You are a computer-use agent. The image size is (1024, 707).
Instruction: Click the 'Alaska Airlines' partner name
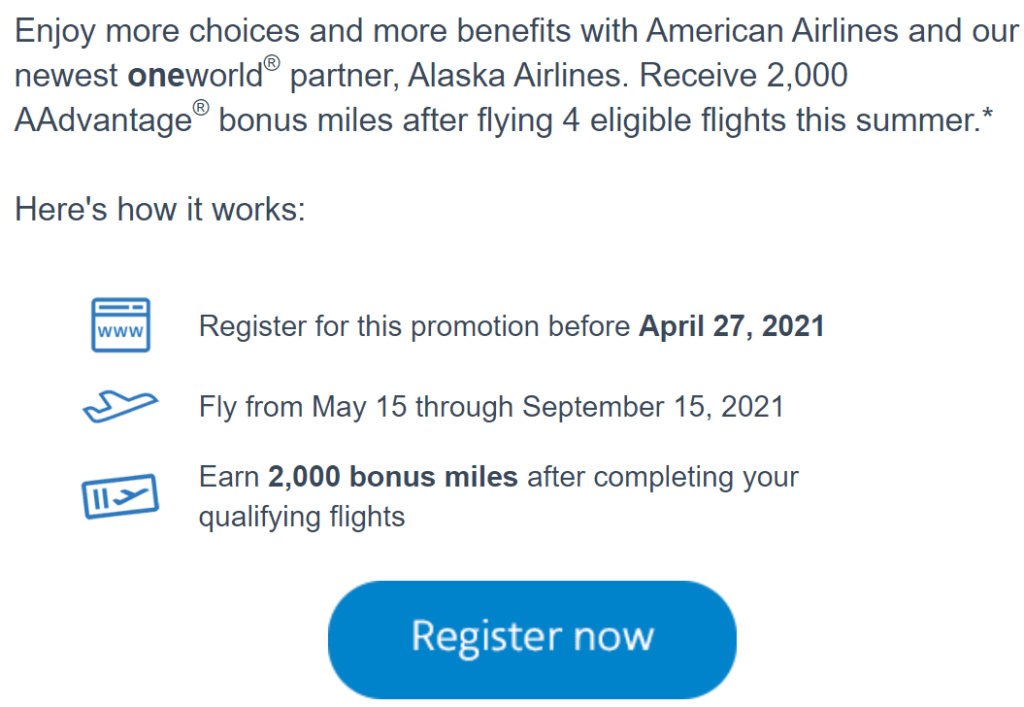click(x=518, y=75)
